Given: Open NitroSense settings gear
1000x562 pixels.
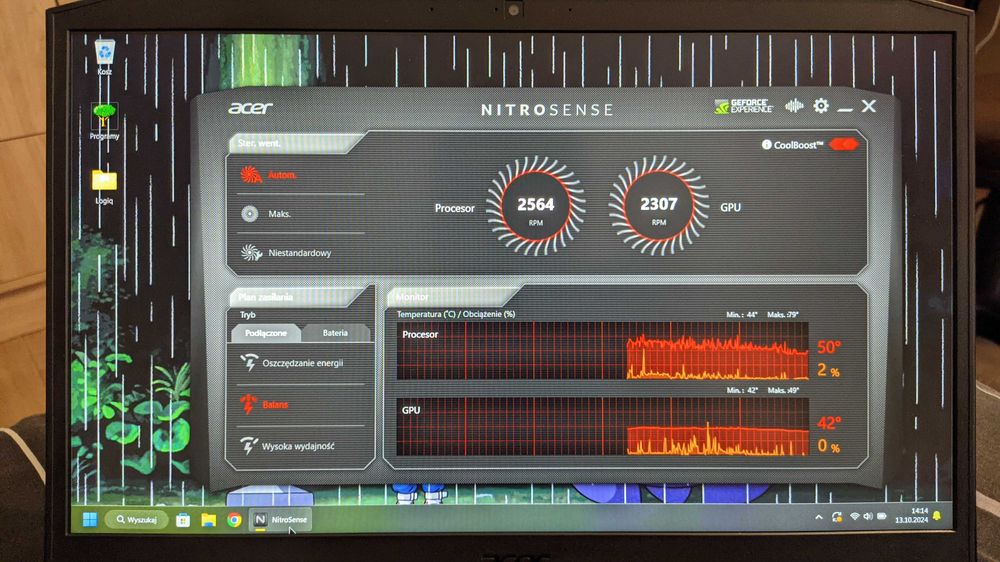Looking at the screenshot, I should [x=821, y=106].
